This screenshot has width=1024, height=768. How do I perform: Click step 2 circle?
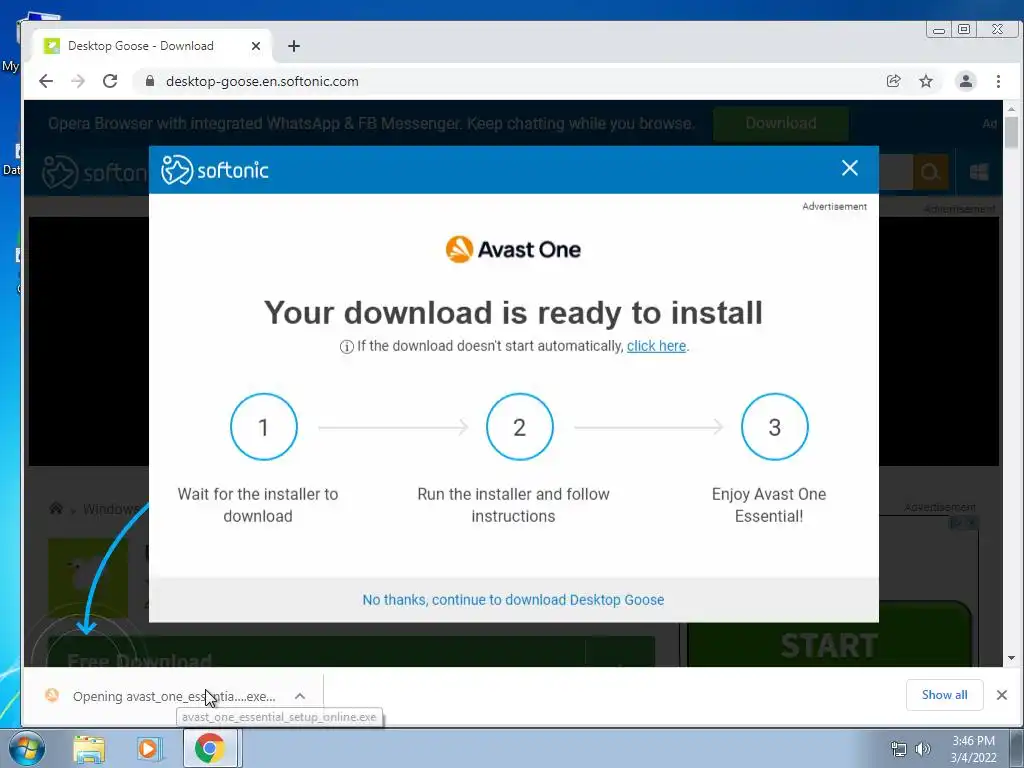click(x=520, y=426)
